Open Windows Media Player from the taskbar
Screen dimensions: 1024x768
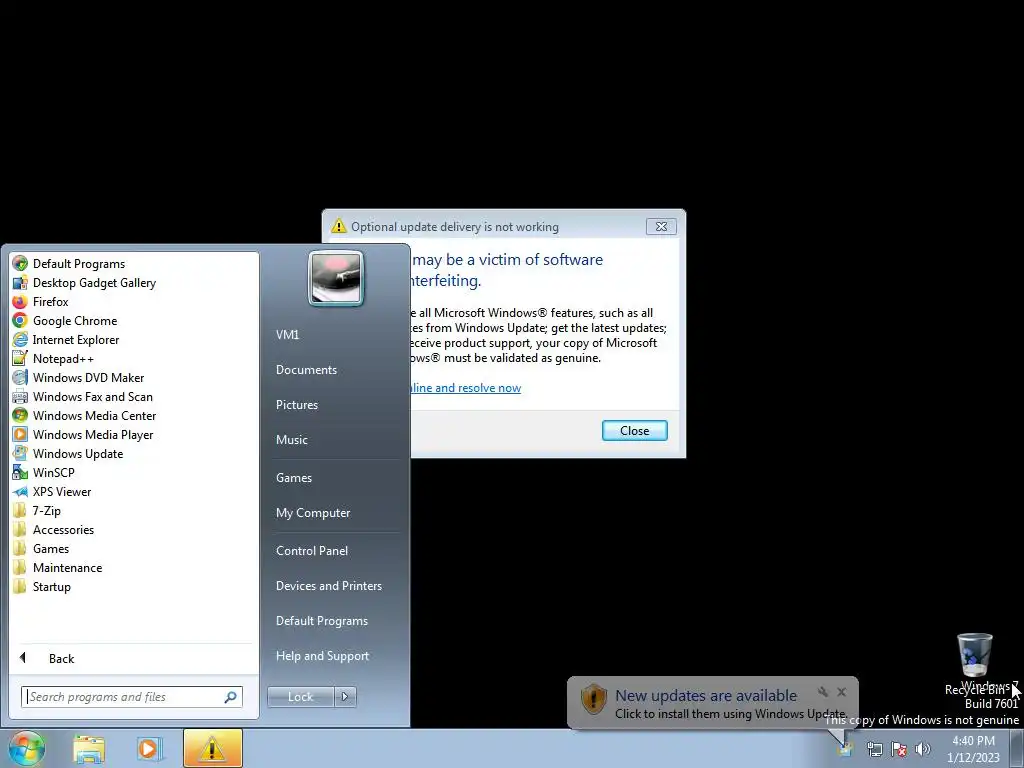tap(148, 748)
